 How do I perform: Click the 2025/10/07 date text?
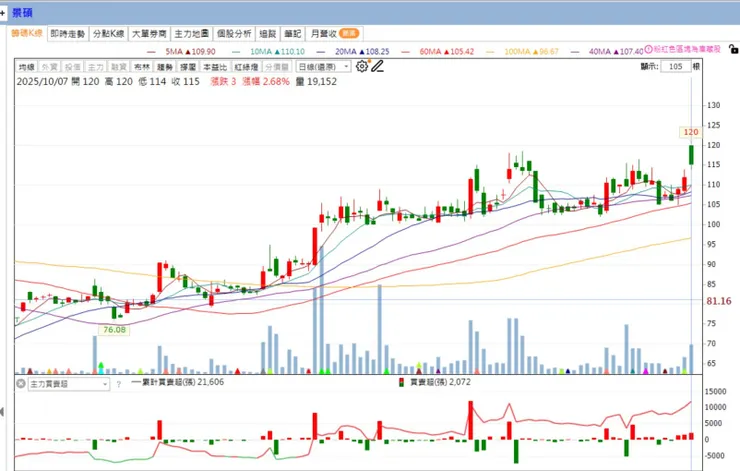pyautogui.click(x=42, y=82)
